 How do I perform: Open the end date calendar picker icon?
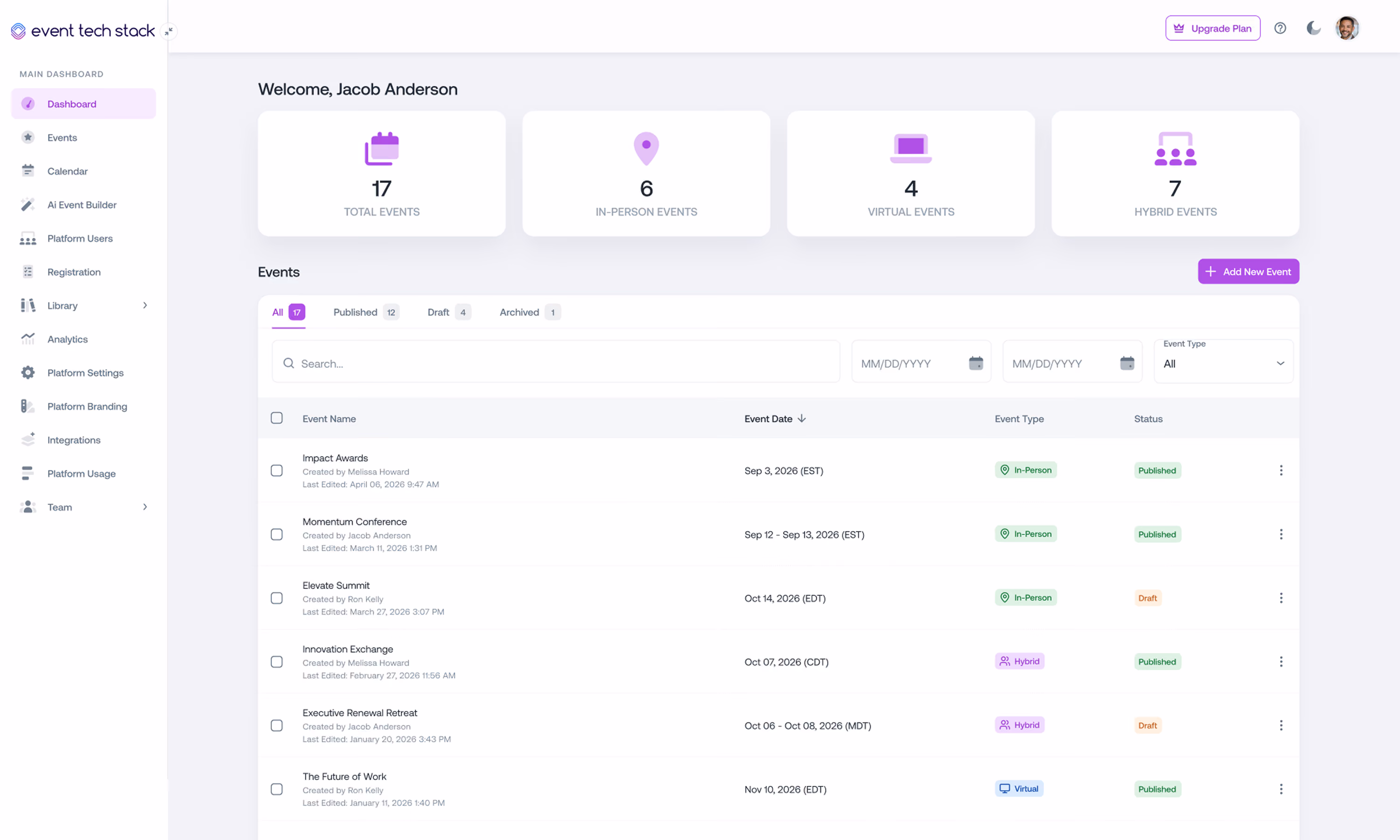click(x=1127, y=363)
